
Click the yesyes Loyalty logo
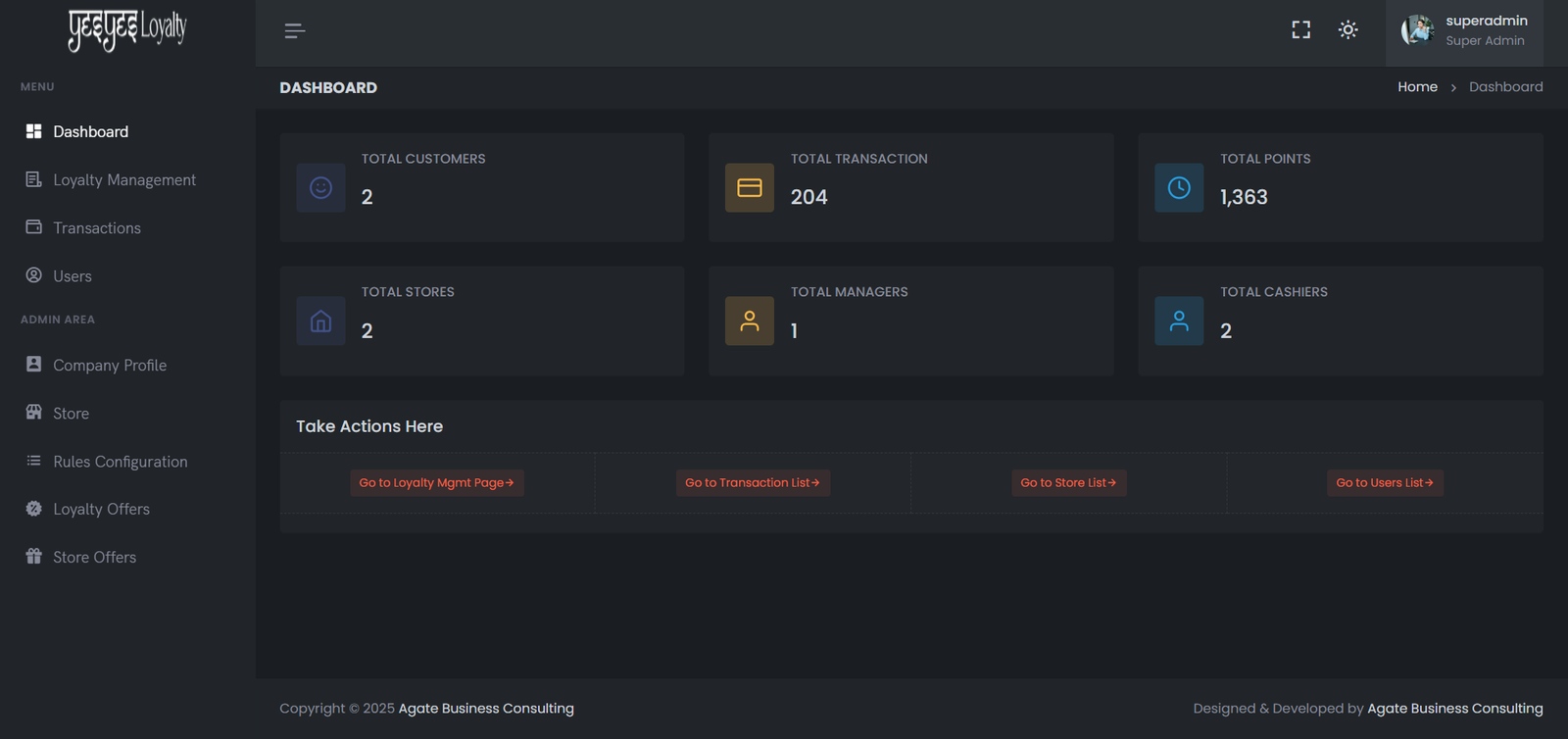click(127, 30)
